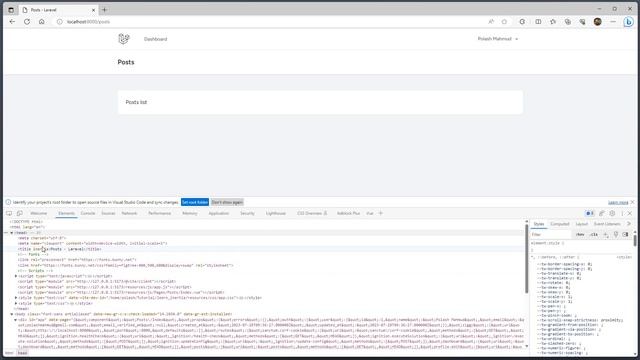Screen dimensions: 640x360
Task: Expand the text/javascript script node
Action: [16, 276]
